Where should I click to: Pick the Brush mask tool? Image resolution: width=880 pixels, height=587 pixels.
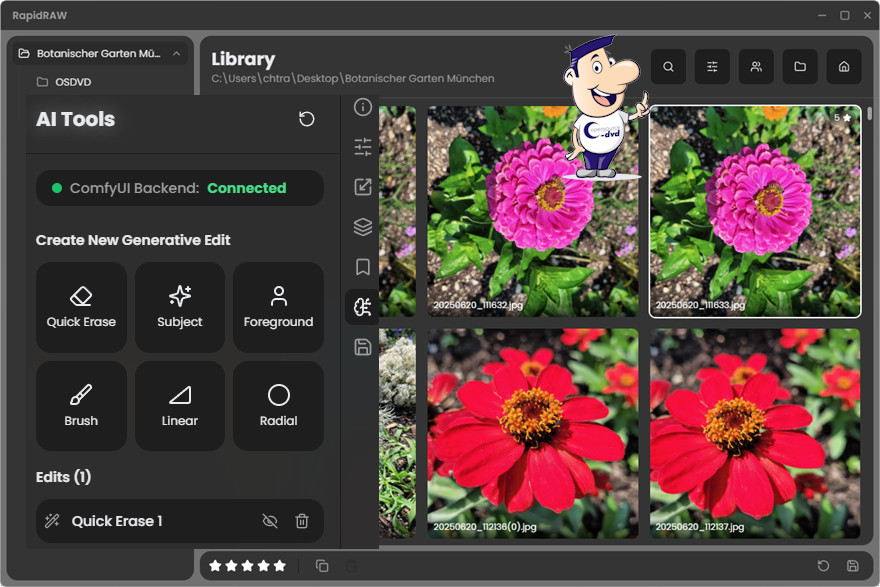pos(81,406)
